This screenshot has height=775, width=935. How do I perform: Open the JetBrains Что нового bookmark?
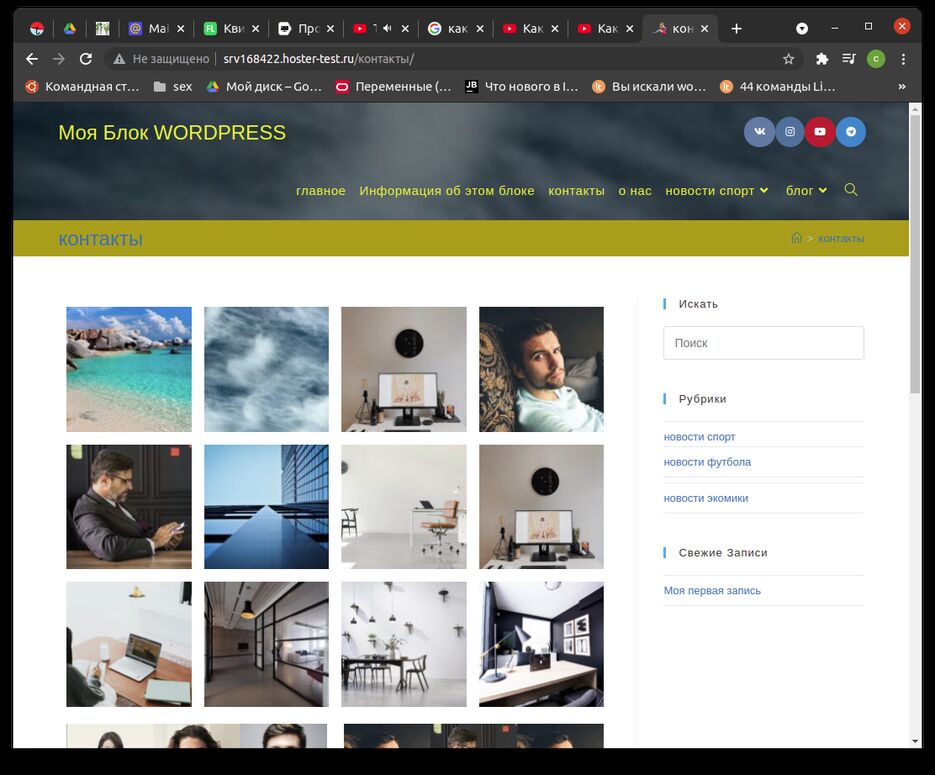pos(522,86)
